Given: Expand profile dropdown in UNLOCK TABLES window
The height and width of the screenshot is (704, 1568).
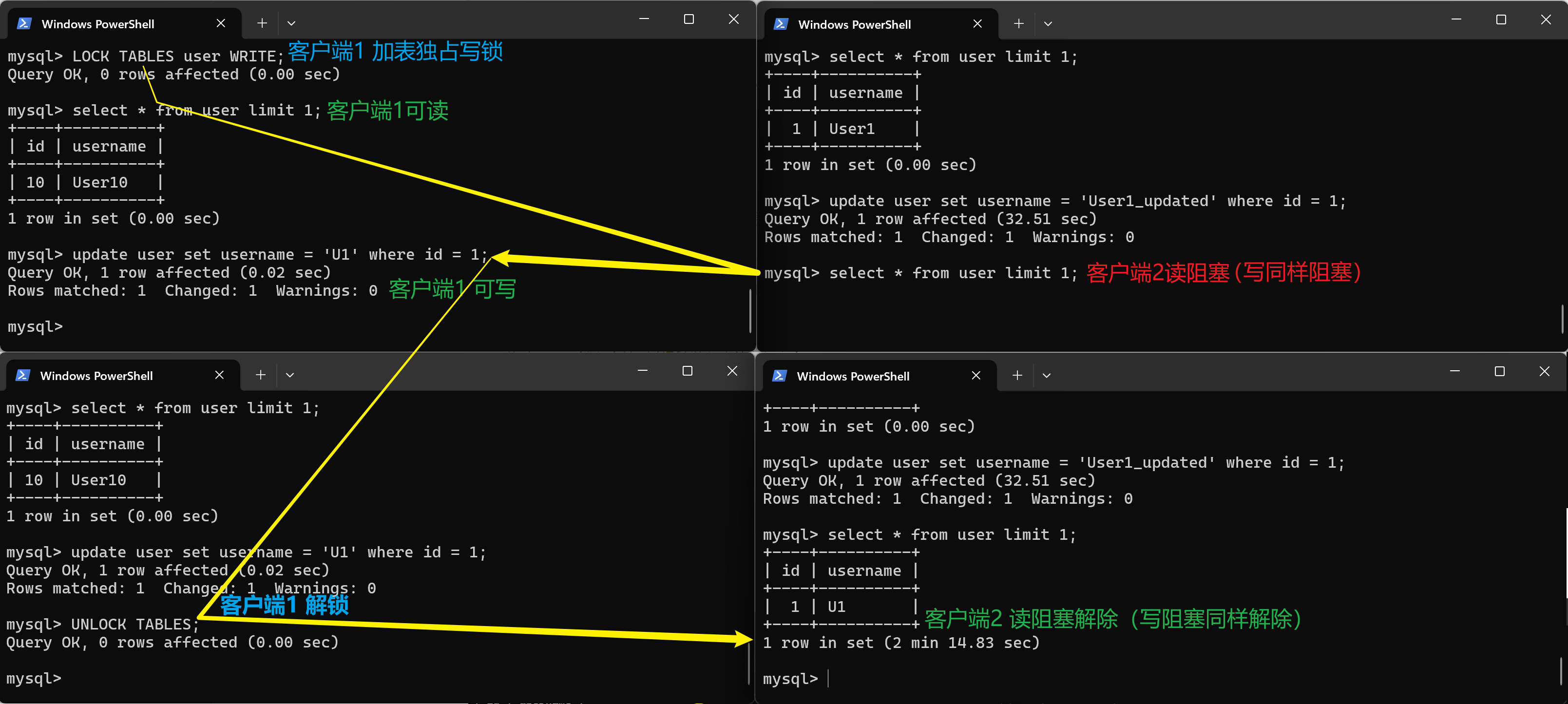Looking at the screenshot, I should (290, 376).
